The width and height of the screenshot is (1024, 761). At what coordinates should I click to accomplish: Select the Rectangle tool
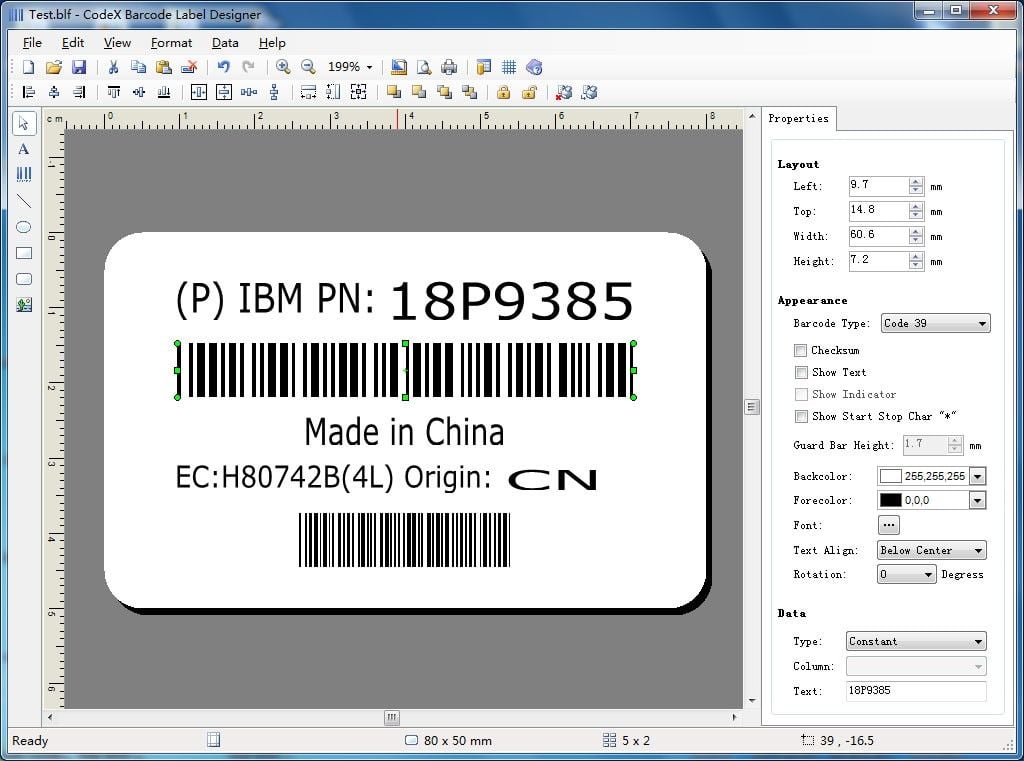click(24, 253)
